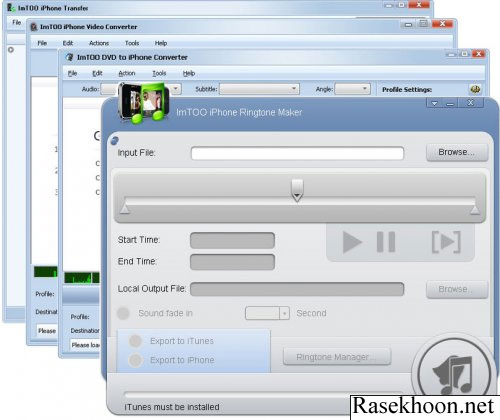Select the Export to iPhone option

click(x=135, y=360)
